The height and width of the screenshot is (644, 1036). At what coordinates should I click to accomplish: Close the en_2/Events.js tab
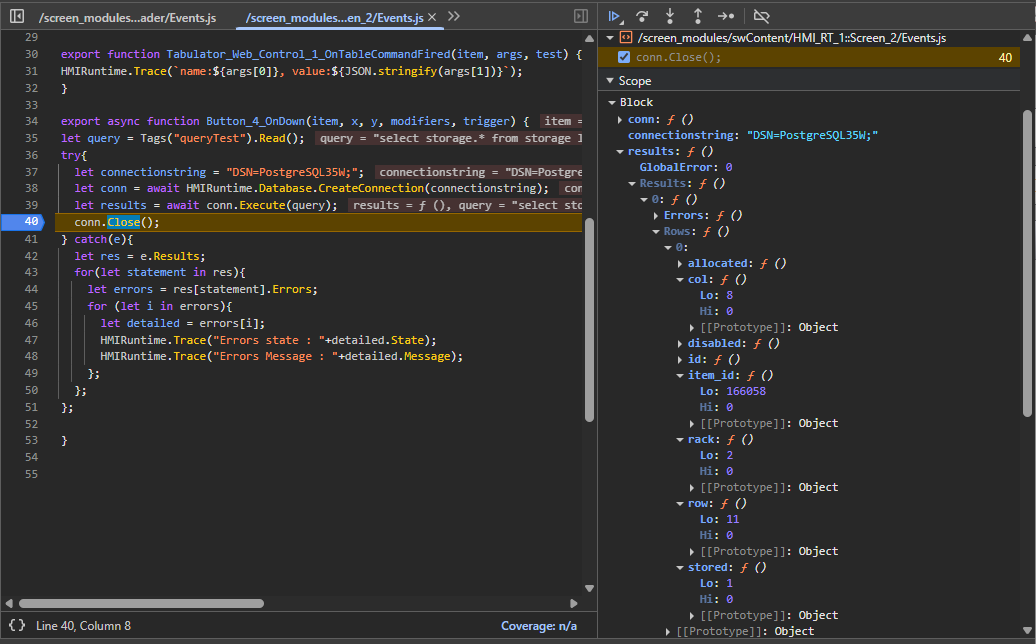433,17
